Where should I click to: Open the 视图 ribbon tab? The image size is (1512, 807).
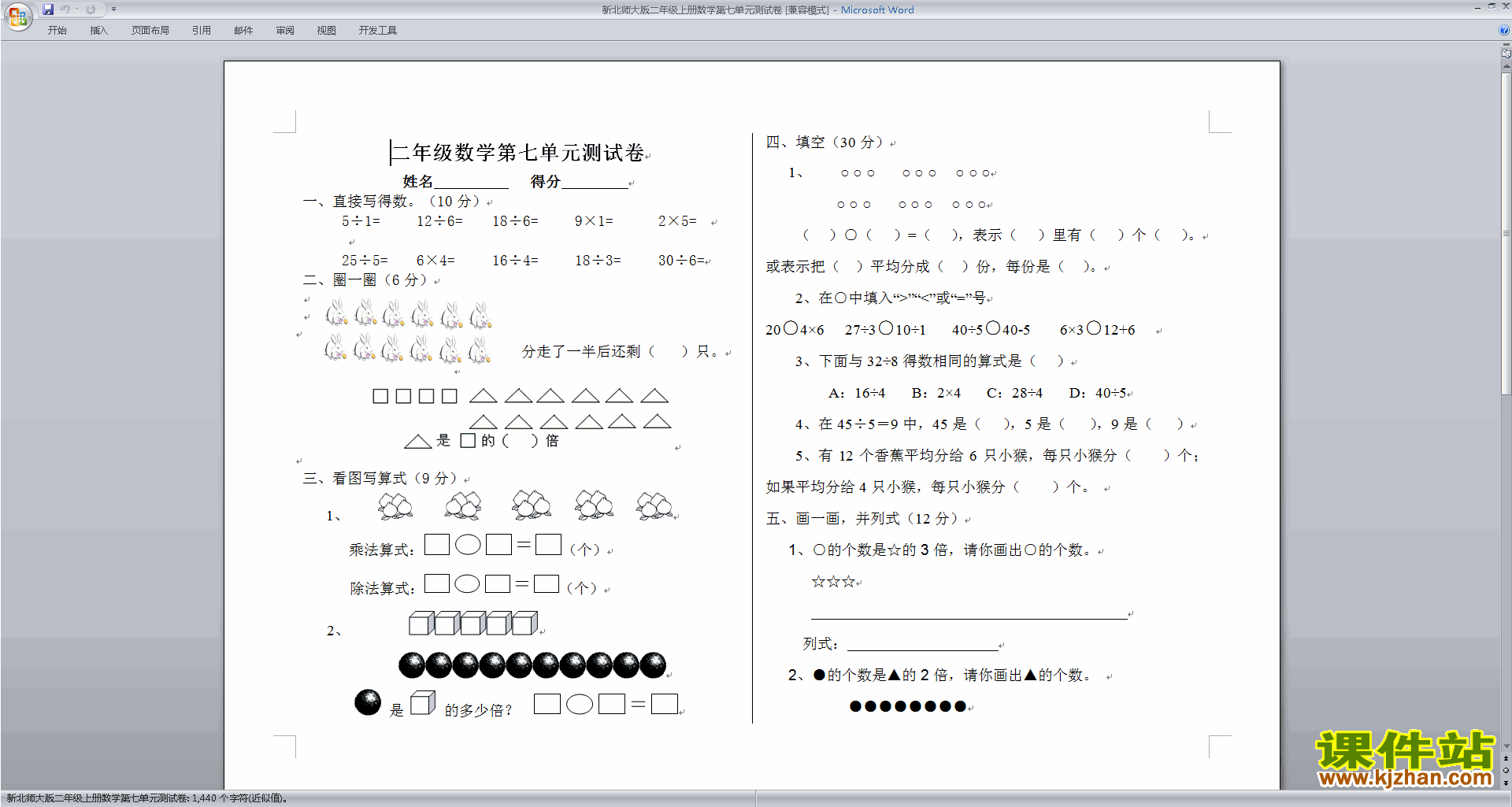tap(326, 31)
